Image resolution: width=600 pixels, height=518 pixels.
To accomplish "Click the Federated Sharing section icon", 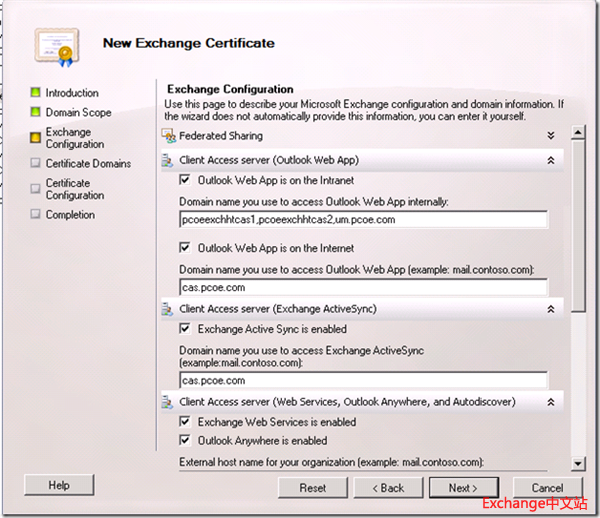I will [x=168, y=135].
